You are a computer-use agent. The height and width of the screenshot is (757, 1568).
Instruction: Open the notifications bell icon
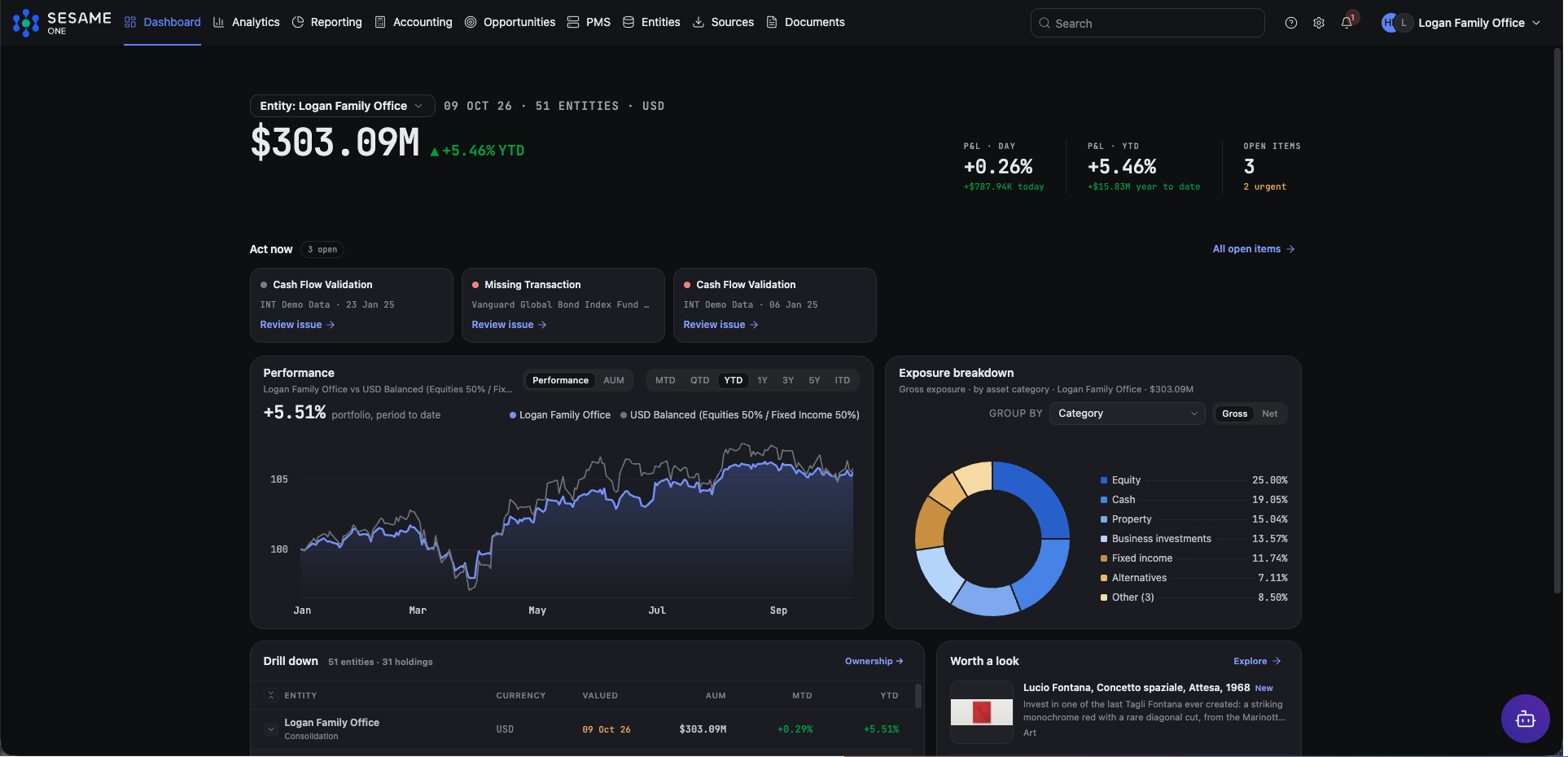(x=1347, y=23)
